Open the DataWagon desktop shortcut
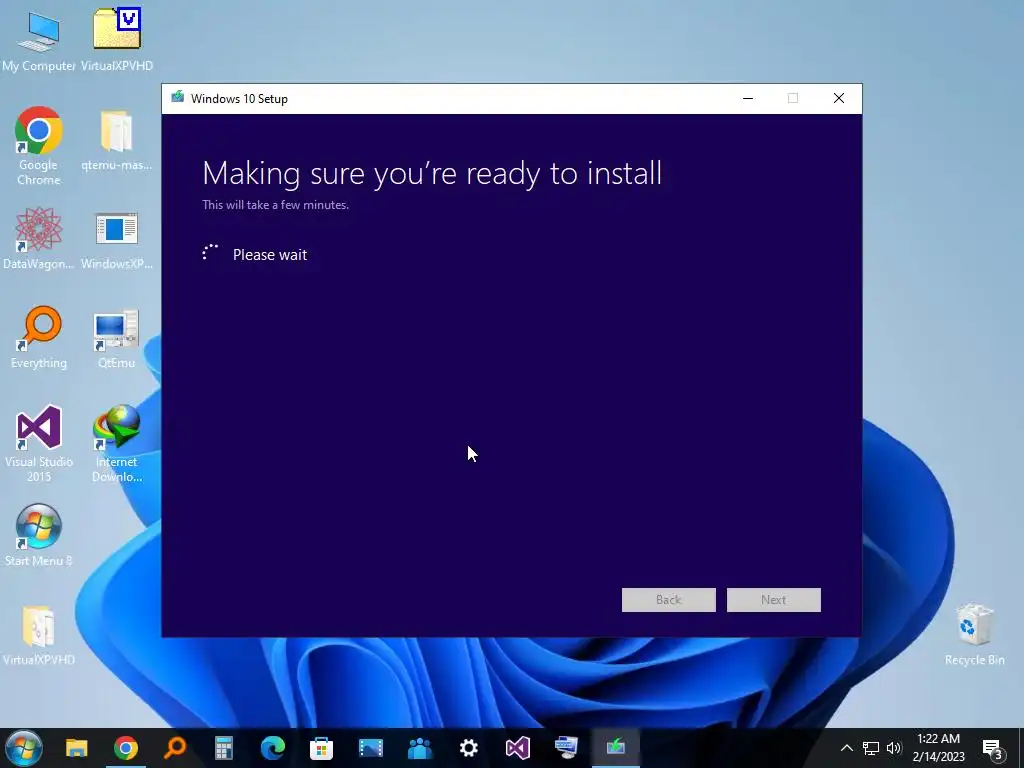Screen dimensions: 1024x768 [39, 238]
